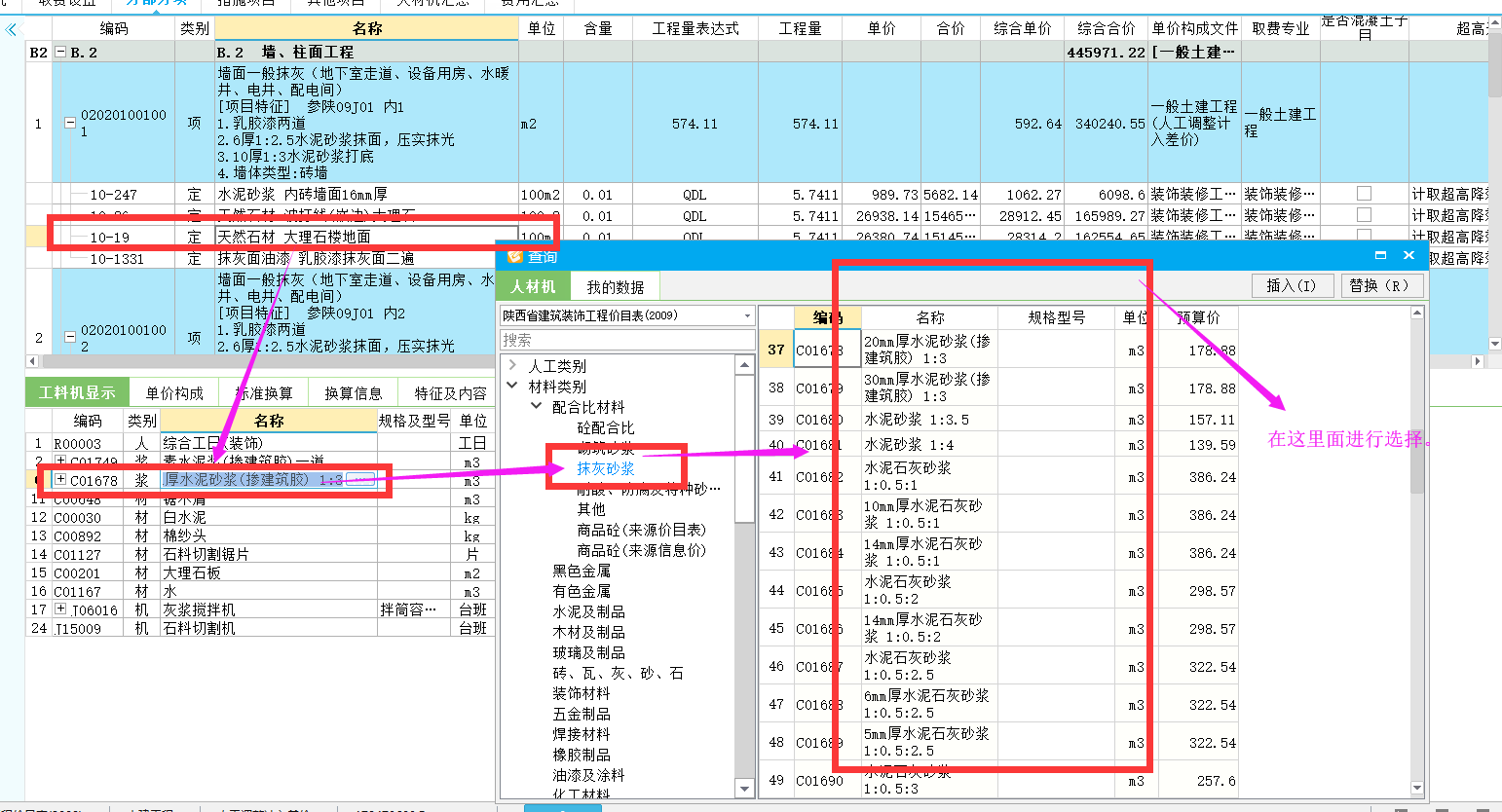Maximize the 查询 dialog window
The image size is (1502, 812).
1380,255
